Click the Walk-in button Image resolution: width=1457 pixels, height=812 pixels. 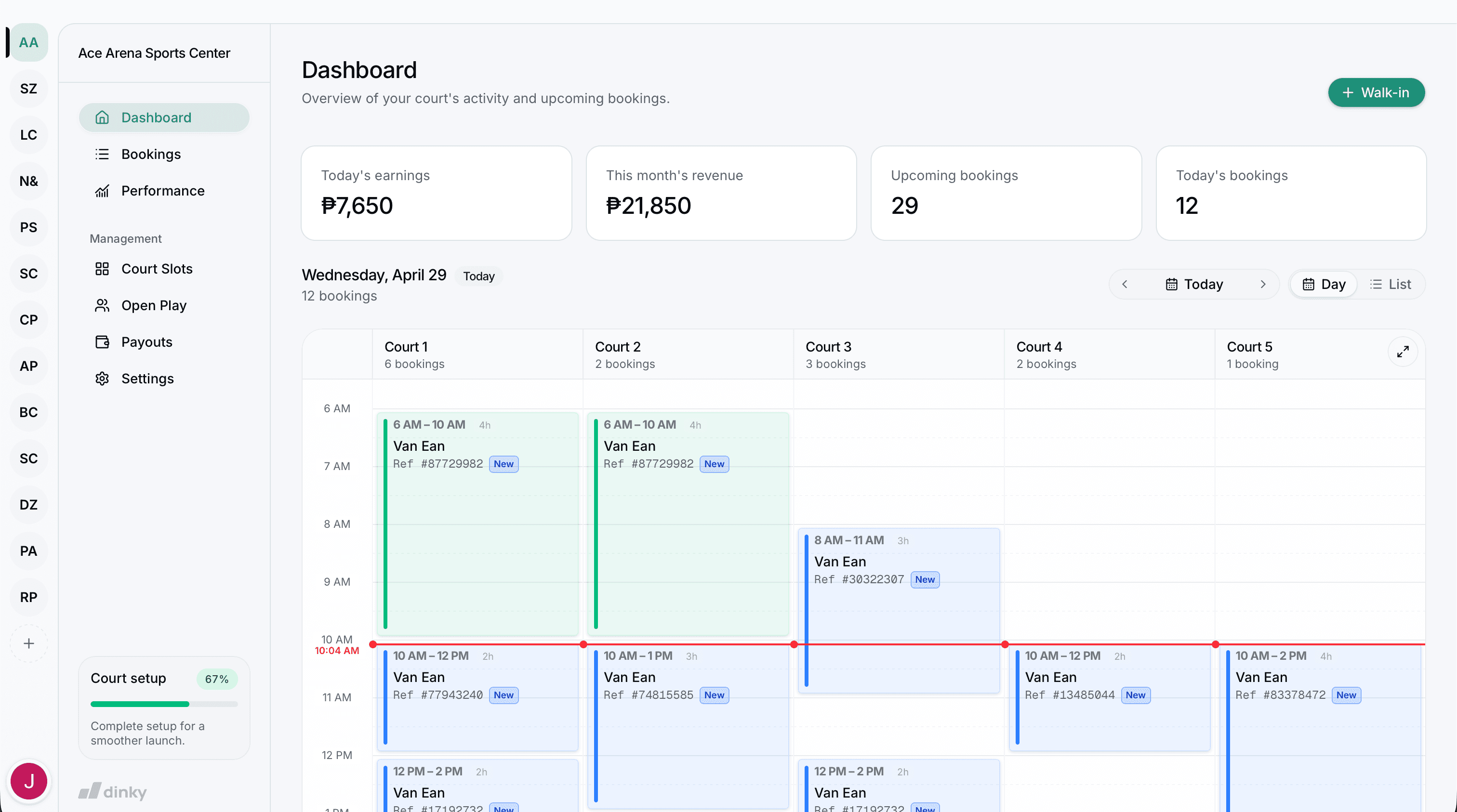1376,93
